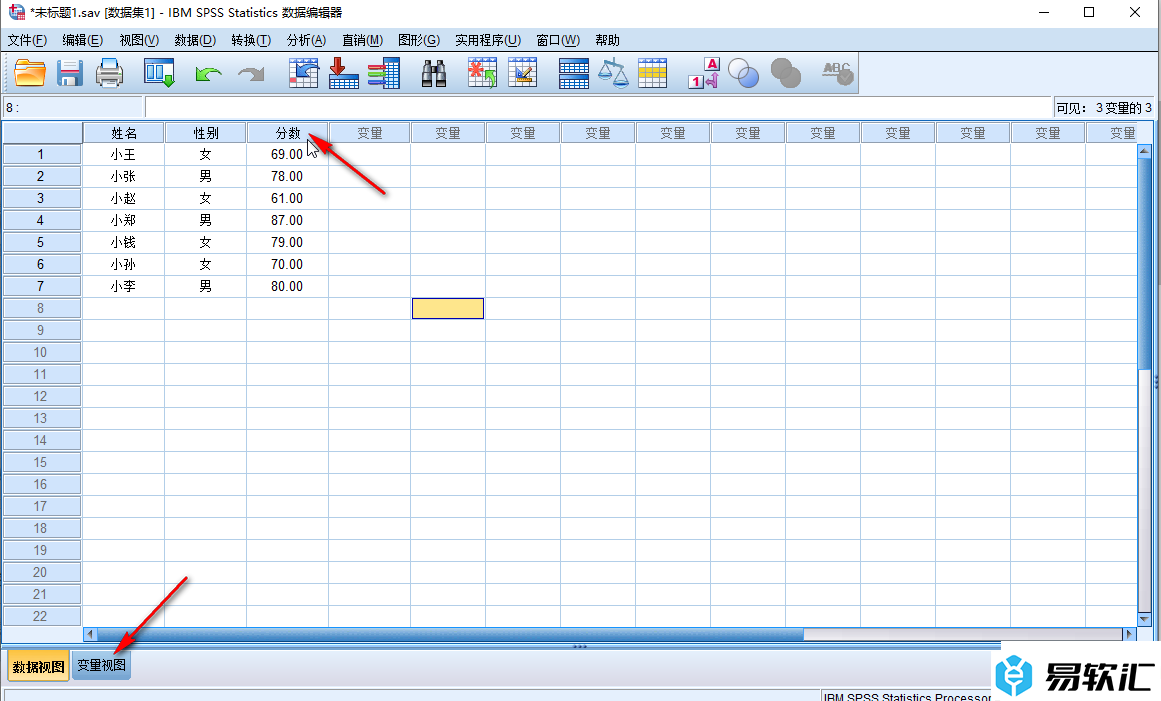Open the 实用程序(U) menu
Screen dimensions: 1161x701
(488, 40)
